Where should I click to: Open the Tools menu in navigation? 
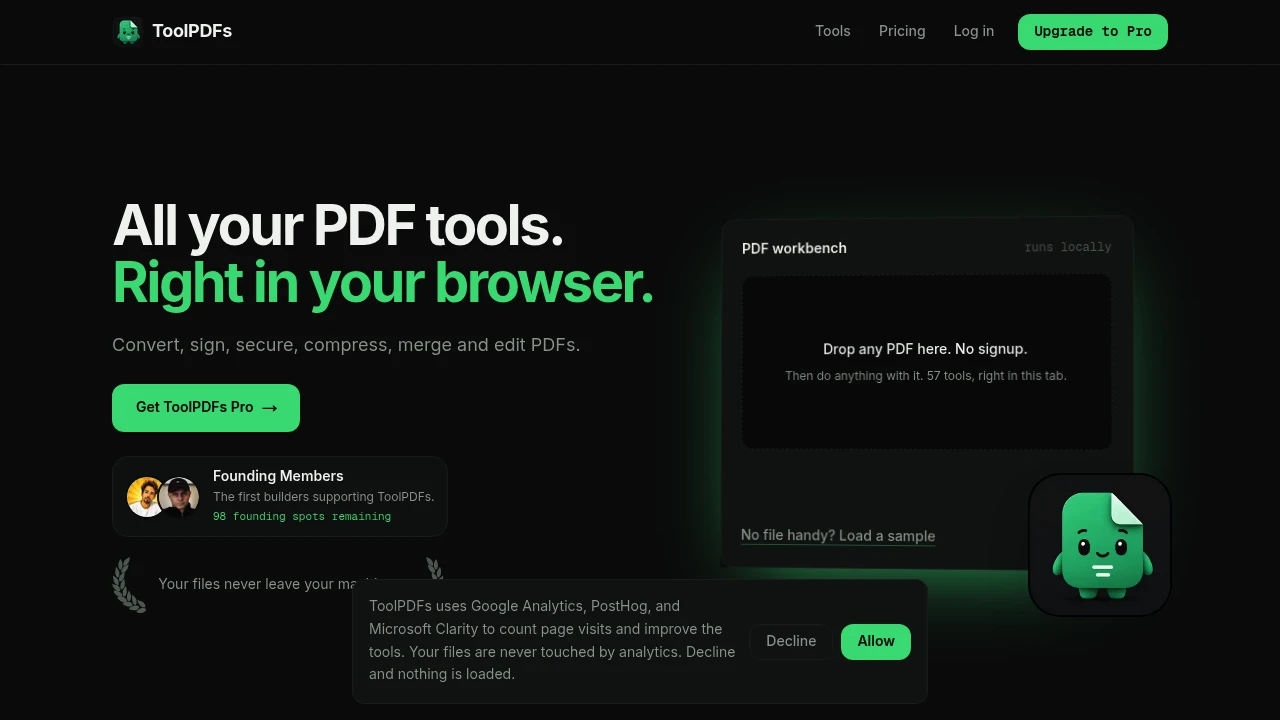[832, 31]
